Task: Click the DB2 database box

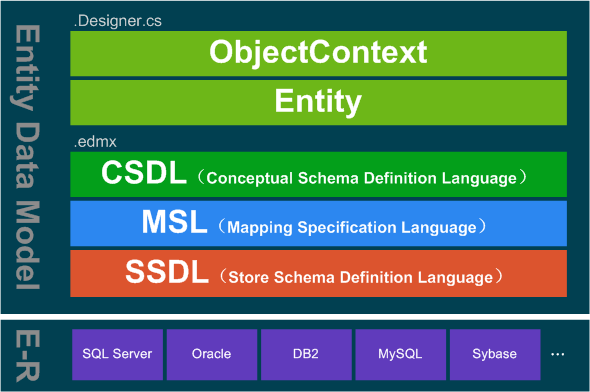Action: click(306, 354)
